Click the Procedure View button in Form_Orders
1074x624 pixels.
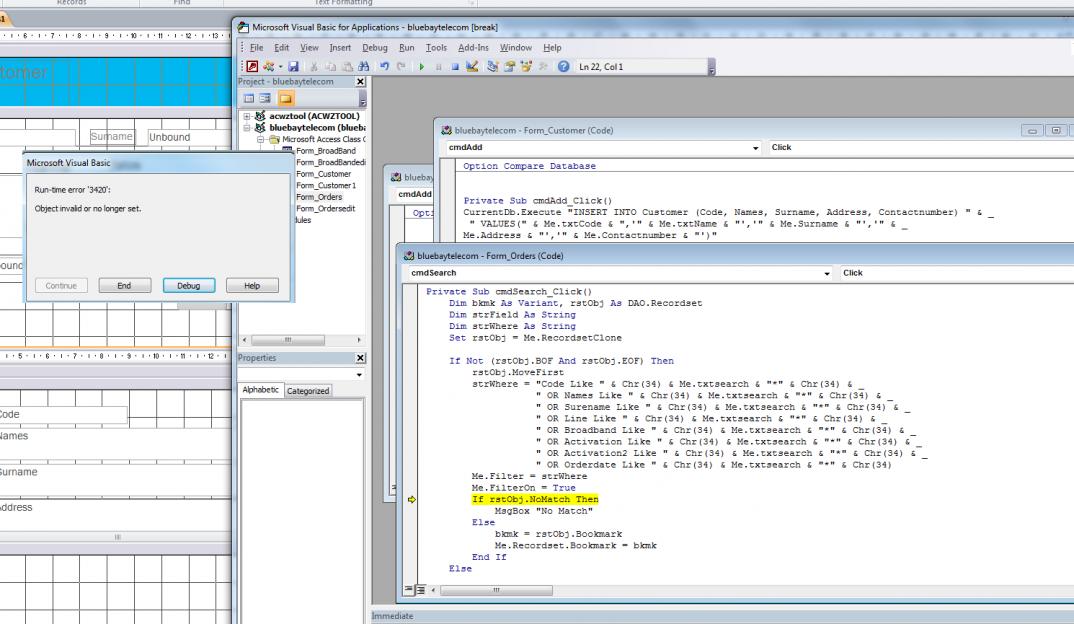pyautogui.click(x=409, y=590)
